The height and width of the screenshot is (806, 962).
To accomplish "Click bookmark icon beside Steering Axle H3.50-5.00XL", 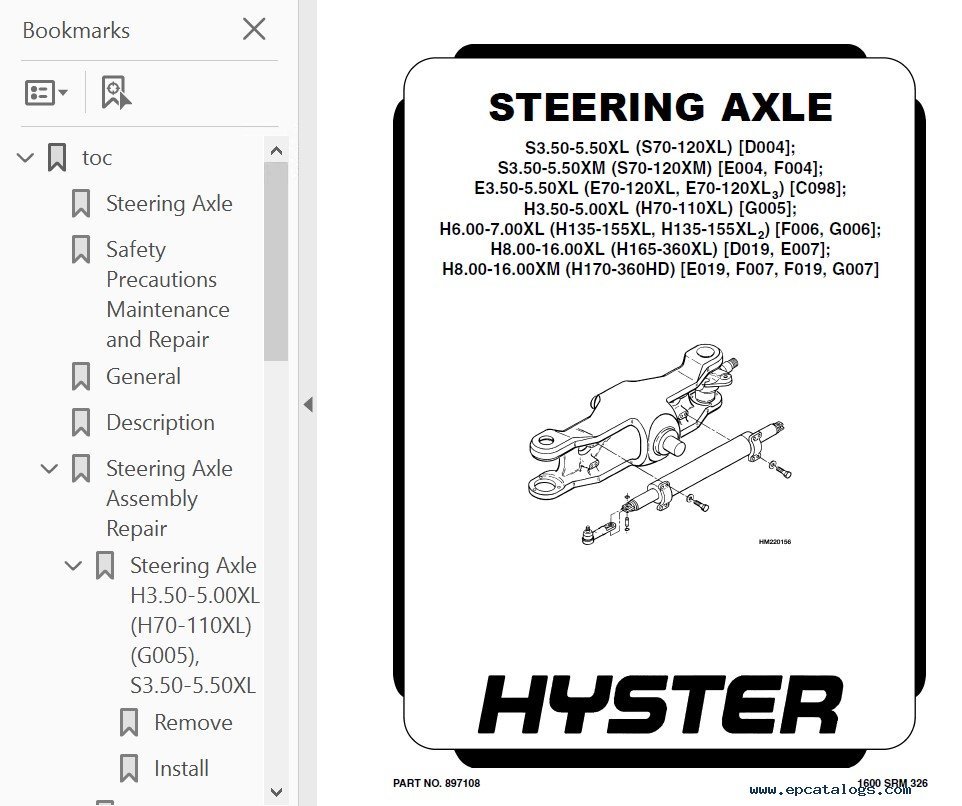I will 105,566.
